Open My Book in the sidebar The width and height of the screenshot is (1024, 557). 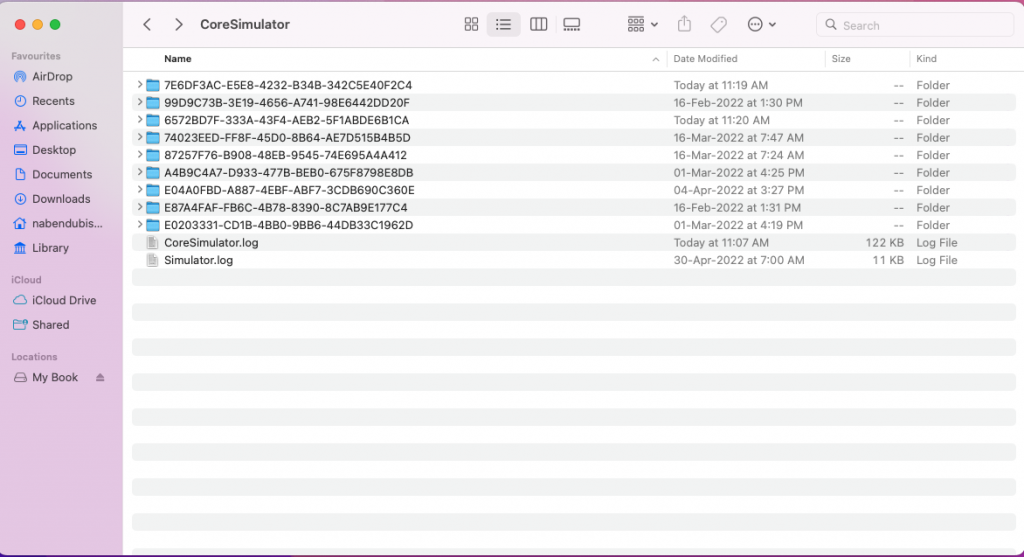click(55, 377)
